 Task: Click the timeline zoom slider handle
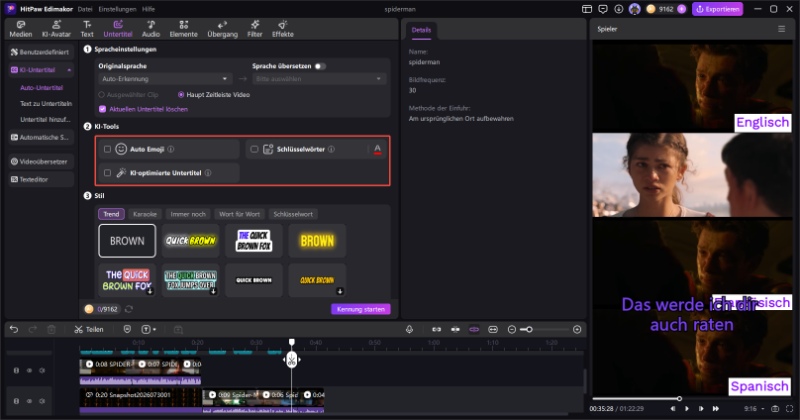tap(530, 330)
